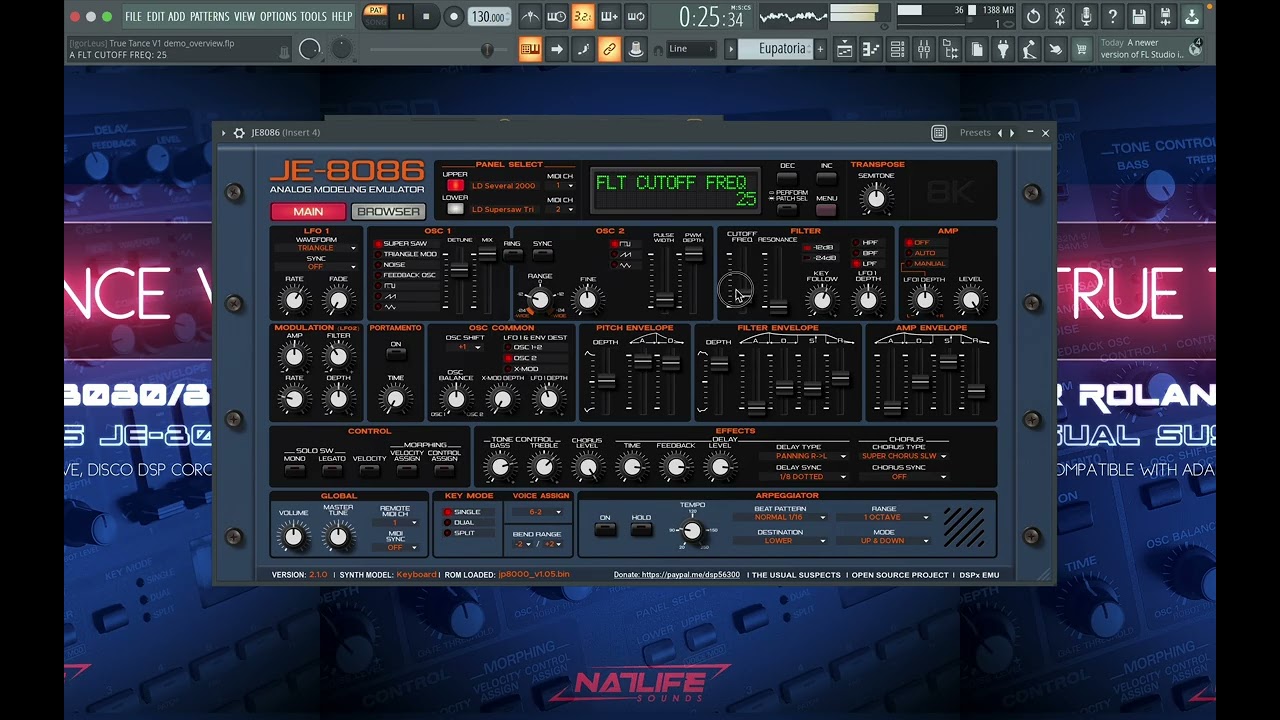The height and width of the screenshot is (720, 1280).
Task: Switch to the MAIN page
Action: (308, 211)
